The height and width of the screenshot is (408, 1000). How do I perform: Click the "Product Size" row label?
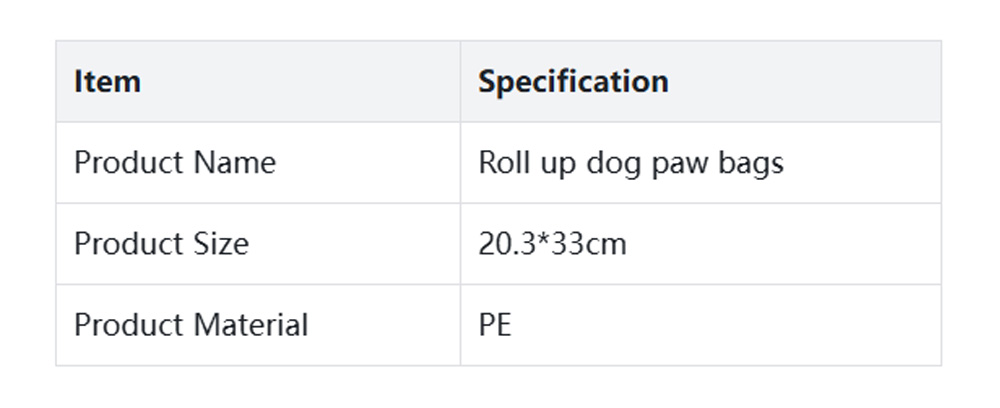point(161,243)
